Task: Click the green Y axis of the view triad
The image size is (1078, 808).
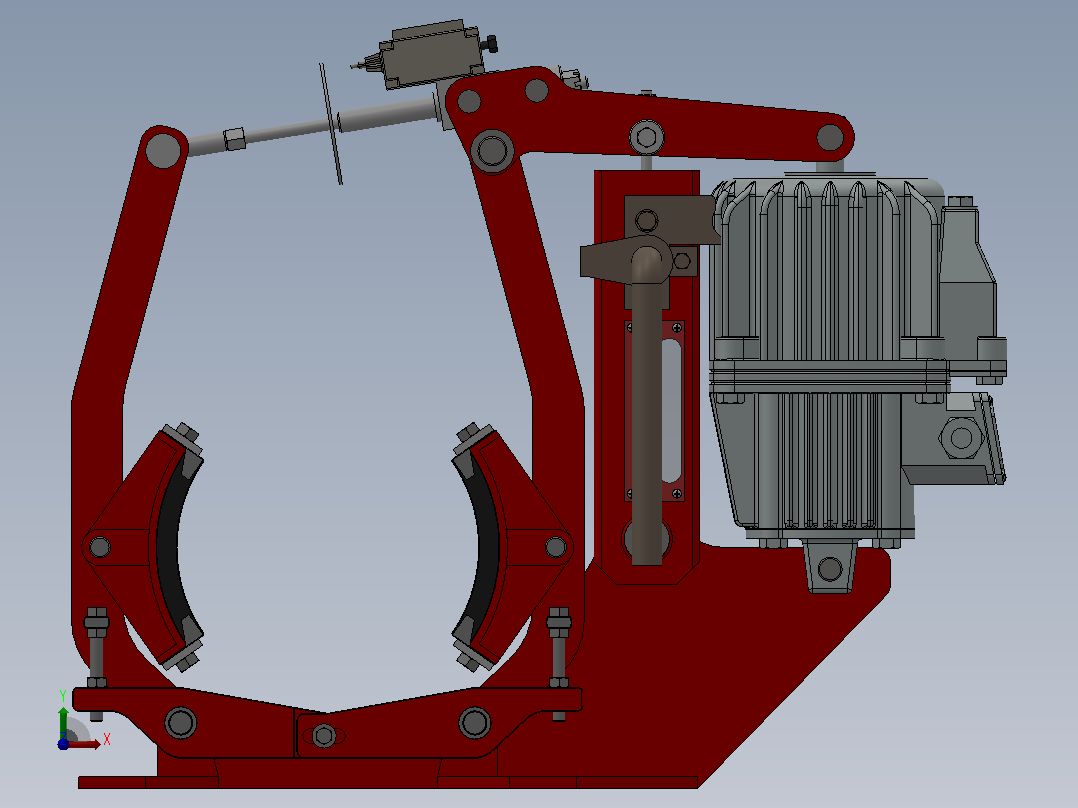Action: pyautogui.click(x=63, y=722)
